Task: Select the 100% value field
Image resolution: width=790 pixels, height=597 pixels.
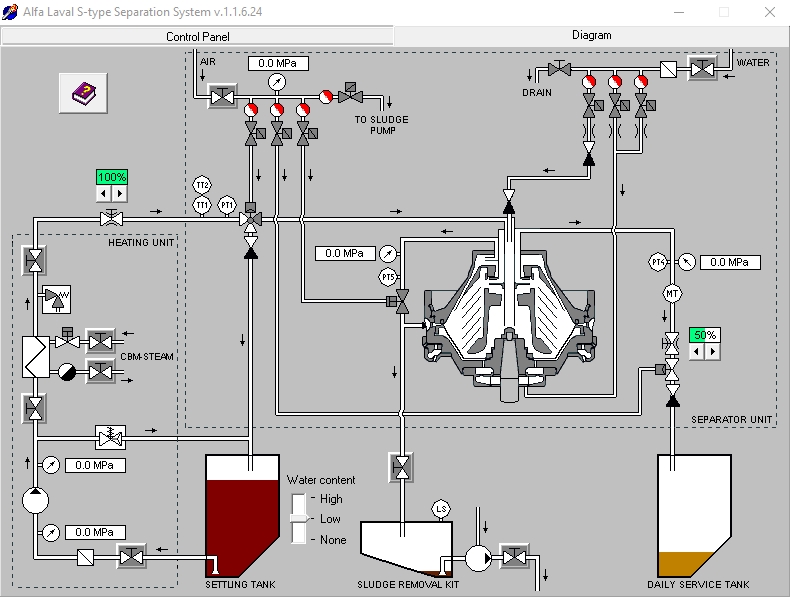Action: (112, 177)
